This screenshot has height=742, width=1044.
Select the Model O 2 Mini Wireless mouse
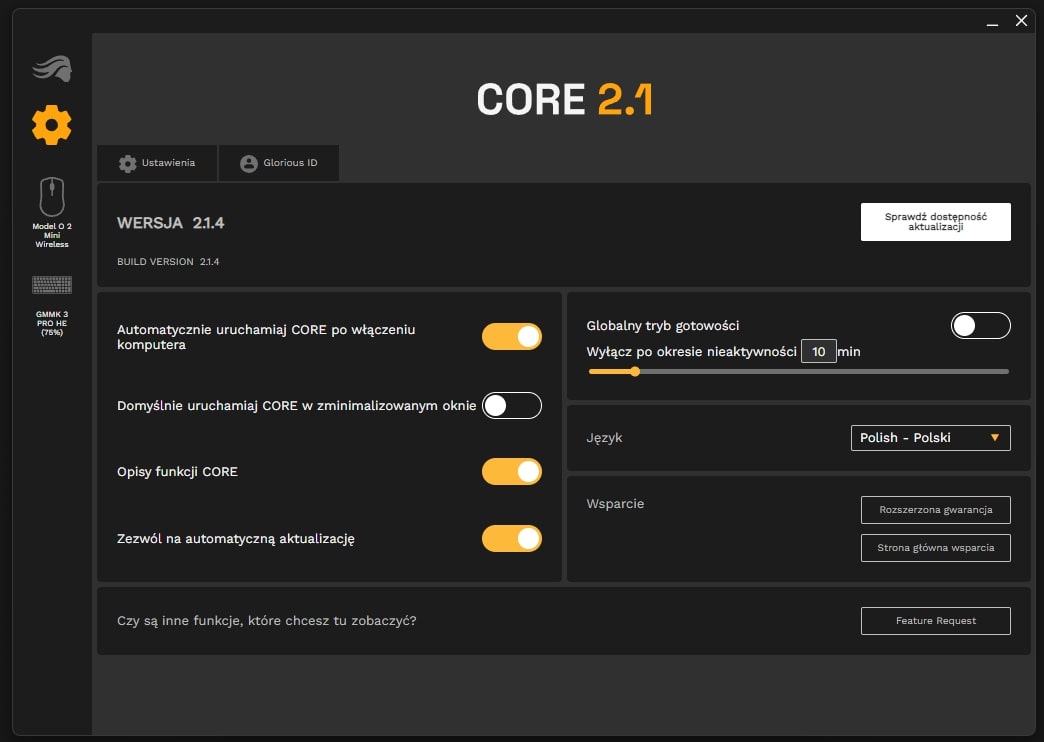[52, 212]
